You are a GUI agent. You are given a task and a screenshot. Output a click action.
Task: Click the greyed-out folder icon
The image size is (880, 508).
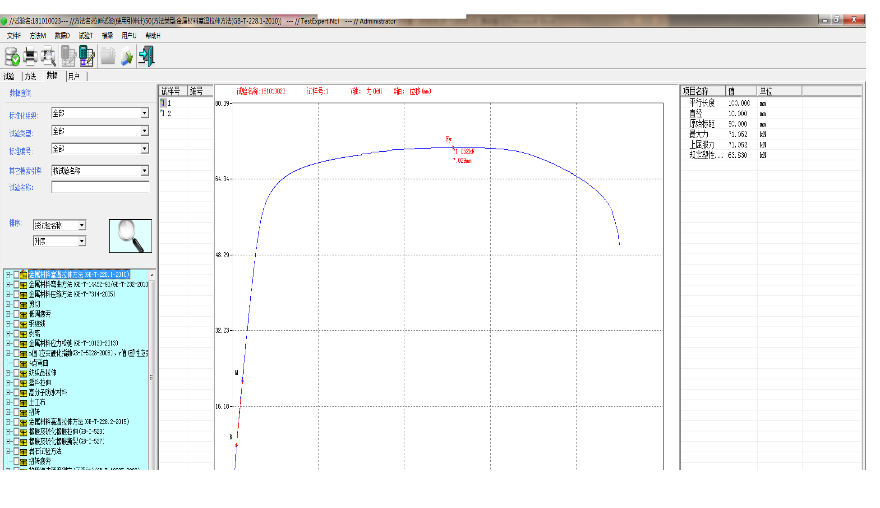pyautogui.click(x=108, y=56)
